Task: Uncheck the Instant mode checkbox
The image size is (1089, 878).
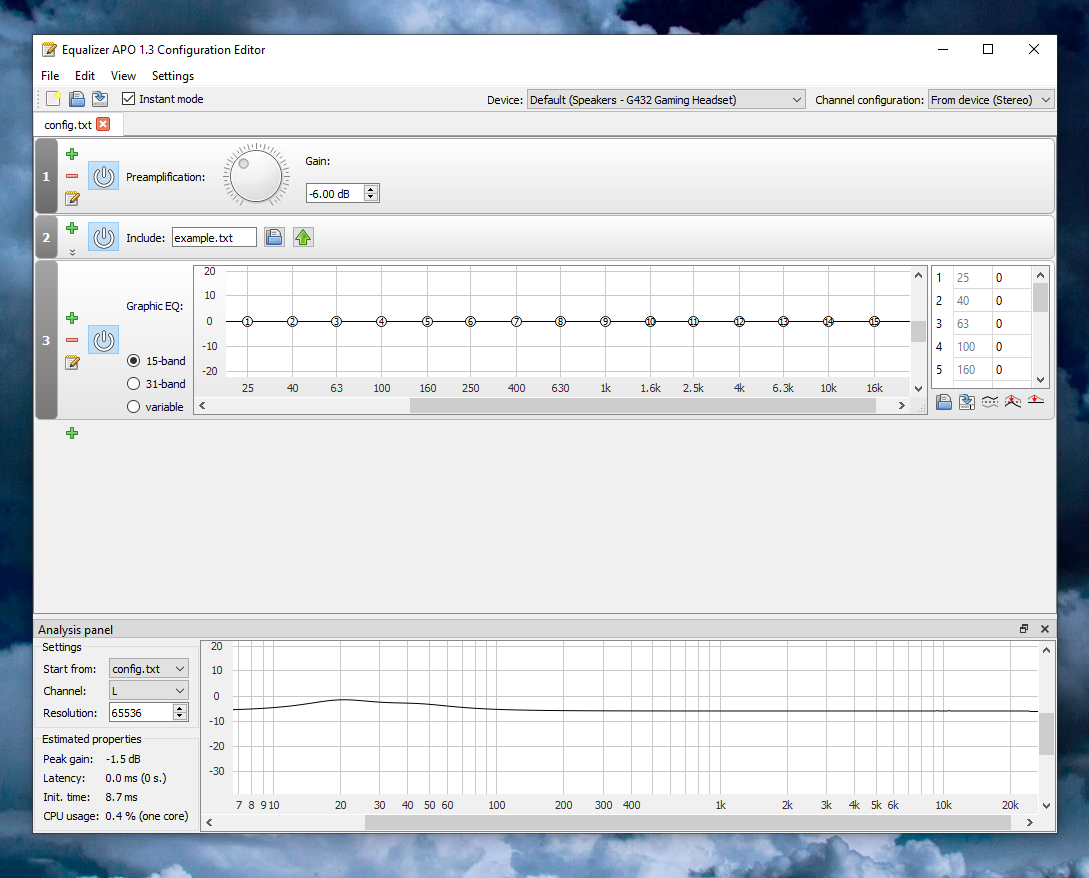Action: [x=129, y=99]
